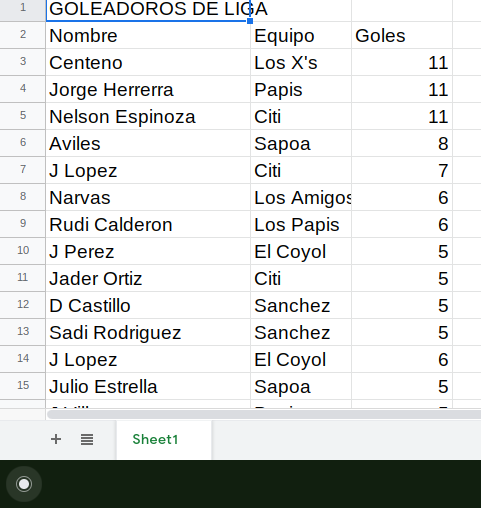The height and width of the screenshot is (508, 481).
Task: Select row header number 10
Action: click(x=23, y=251)
